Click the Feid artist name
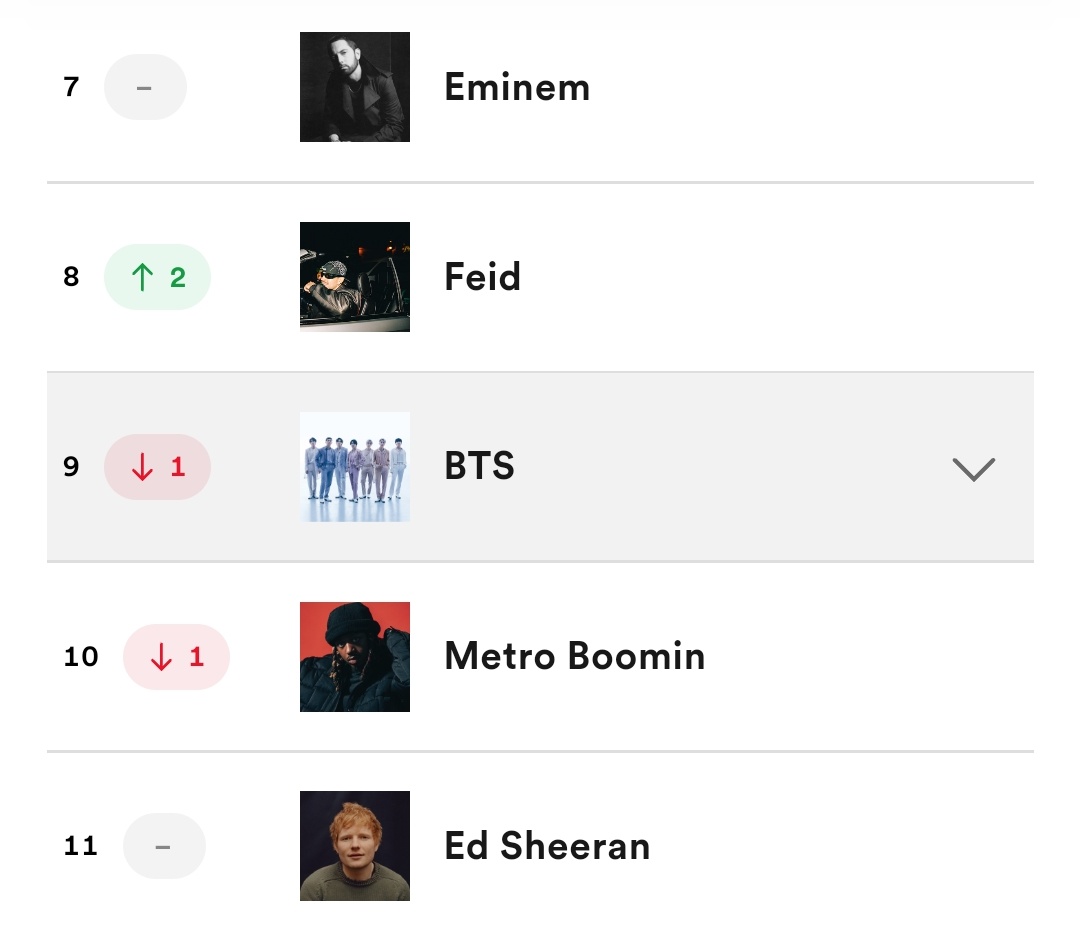The height and width of the screenshot is (932, 1080). 482,277
